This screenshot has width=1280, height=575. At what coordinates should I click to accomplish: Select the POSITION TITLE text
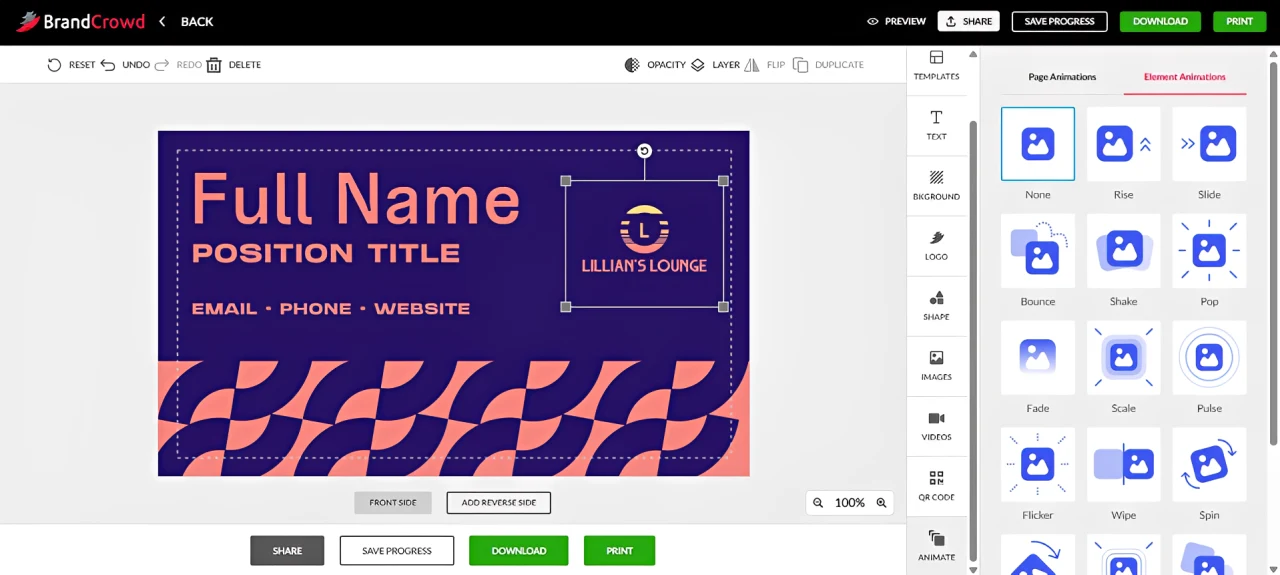(326, 253)
